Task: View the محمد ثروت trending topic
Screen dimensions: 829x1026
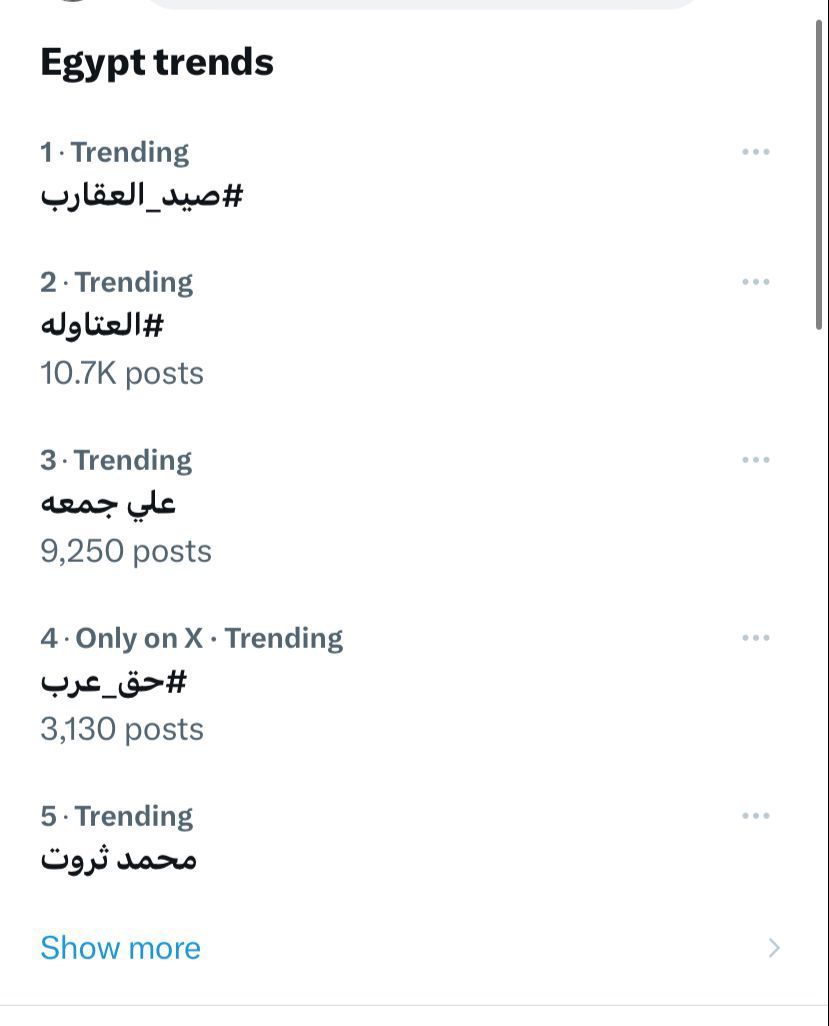Action: point(118,859)
